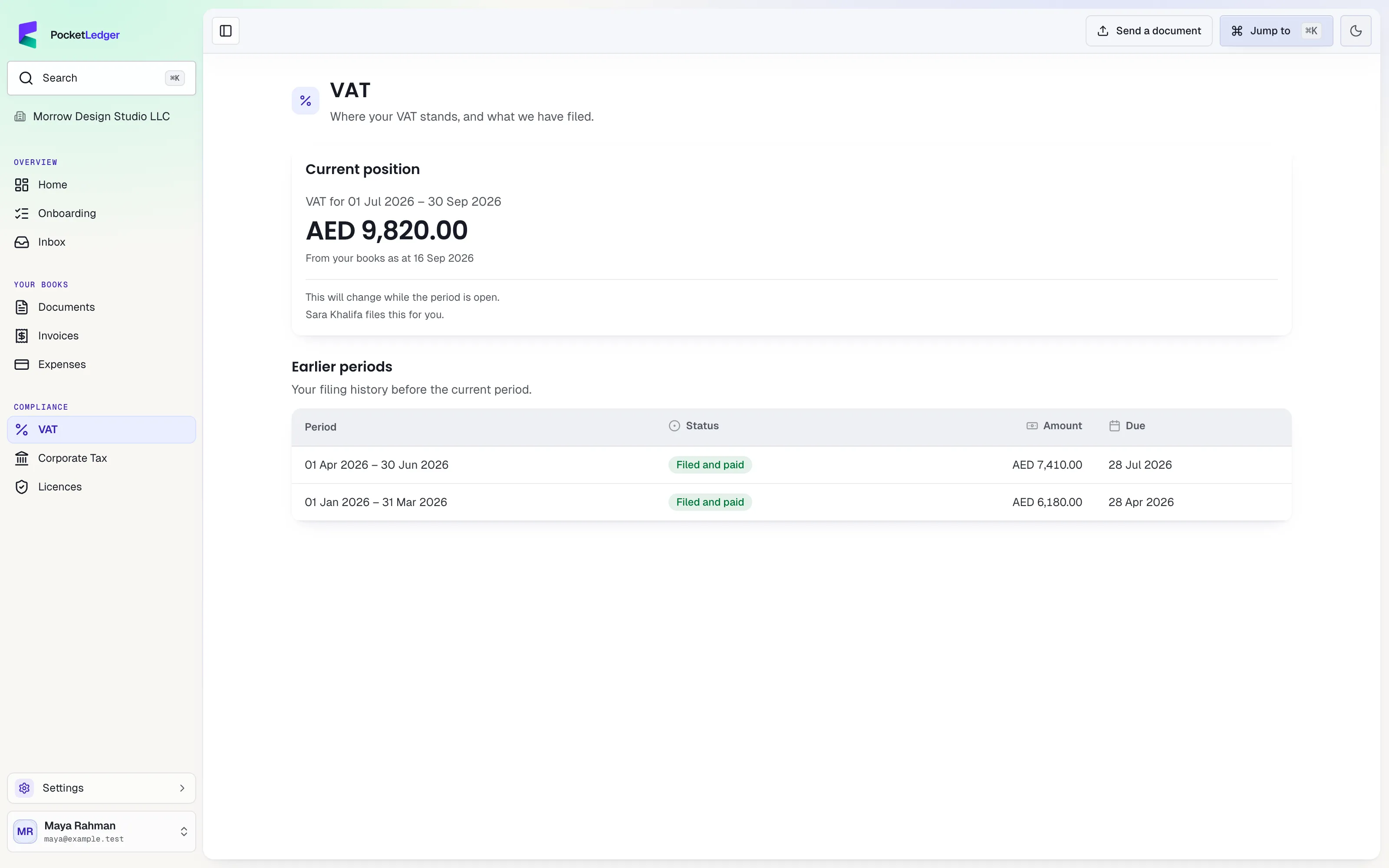Viewport: 1389px width, 868px height.
Task: Click the VAT page header percent icon
Action: coord(305,101)
